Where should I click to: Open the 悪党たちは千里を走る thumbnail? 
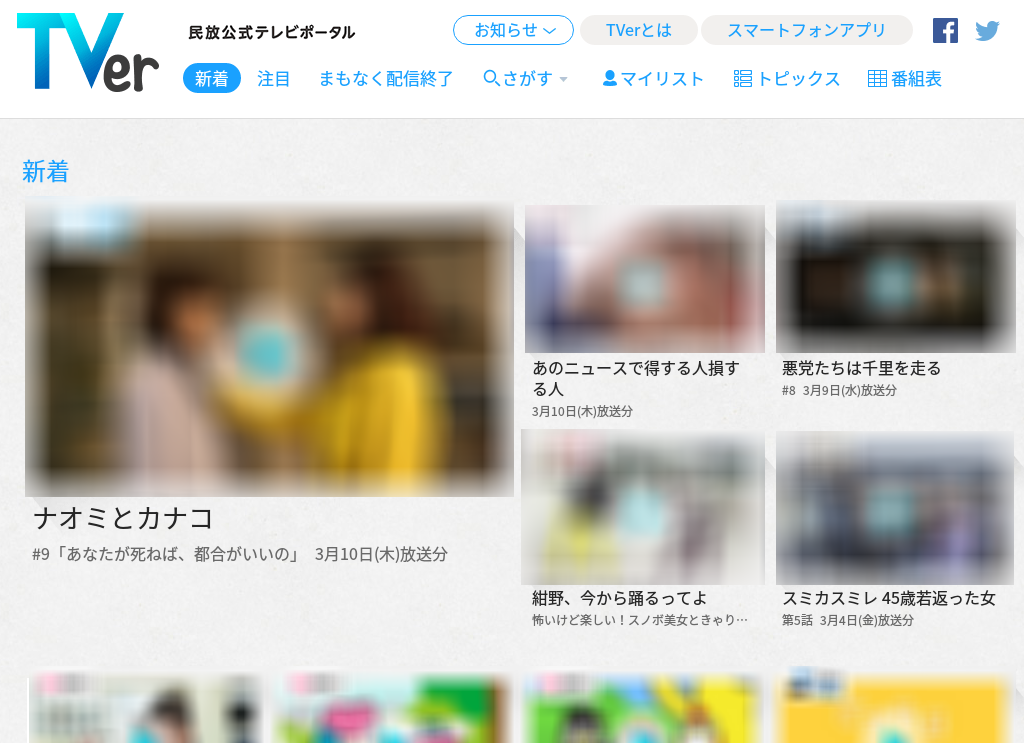pos(895,278)
